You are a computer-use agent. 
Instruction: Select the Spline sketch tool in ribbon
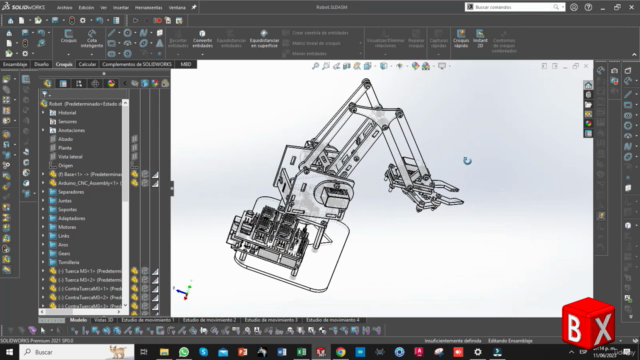143,33
